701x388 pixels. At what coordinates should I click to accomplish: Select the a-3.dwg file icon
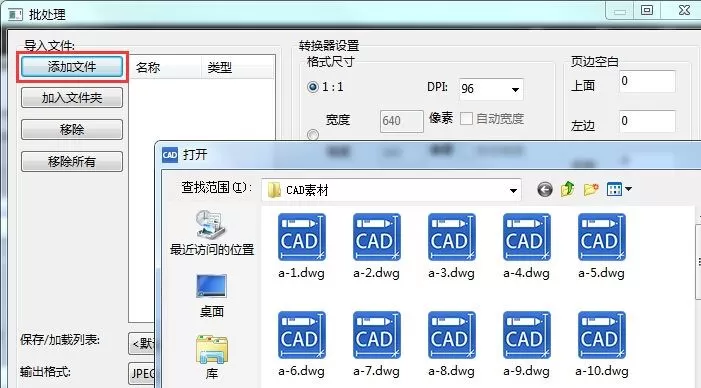click(452, 237)
